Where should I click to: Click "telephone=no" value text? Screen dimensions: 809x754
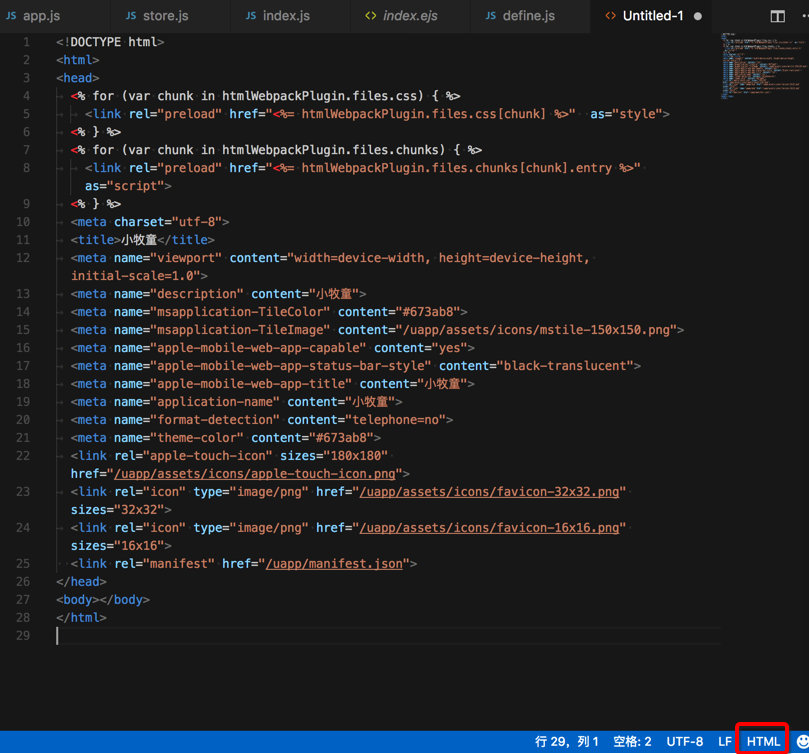(395, 420)
